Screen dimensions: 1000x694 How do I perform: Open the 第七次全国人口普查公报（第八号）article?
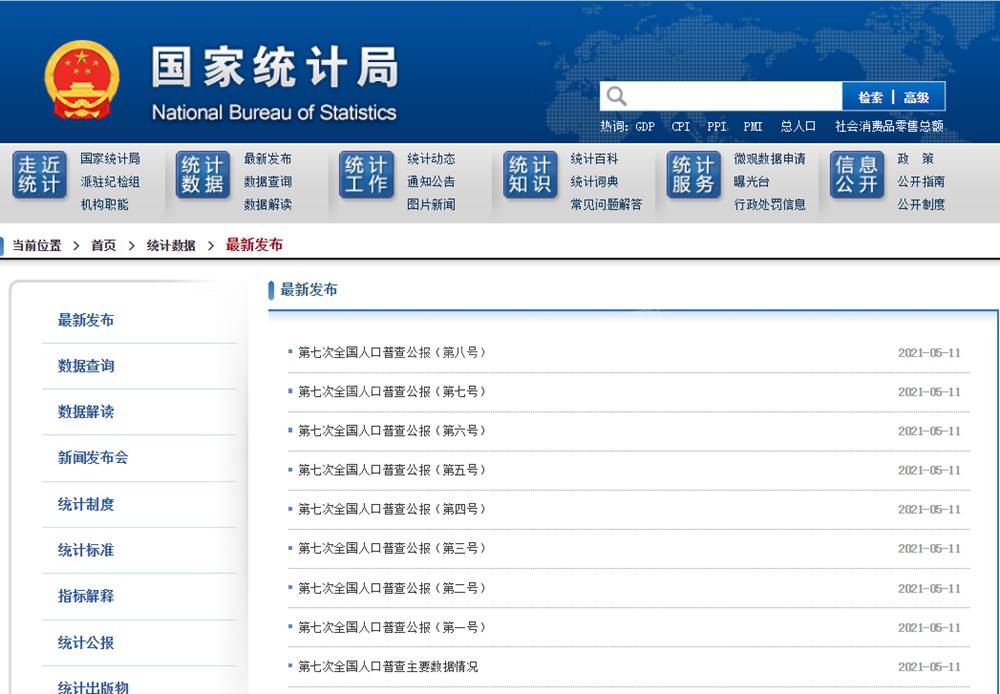click(x=392, y=353)
